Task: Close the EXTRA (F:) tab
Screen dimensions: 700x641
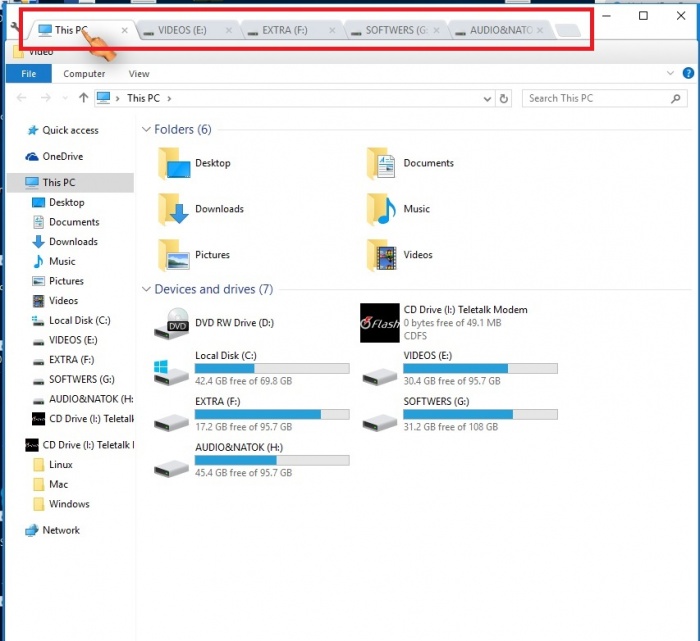Action: tap(332, 31)
